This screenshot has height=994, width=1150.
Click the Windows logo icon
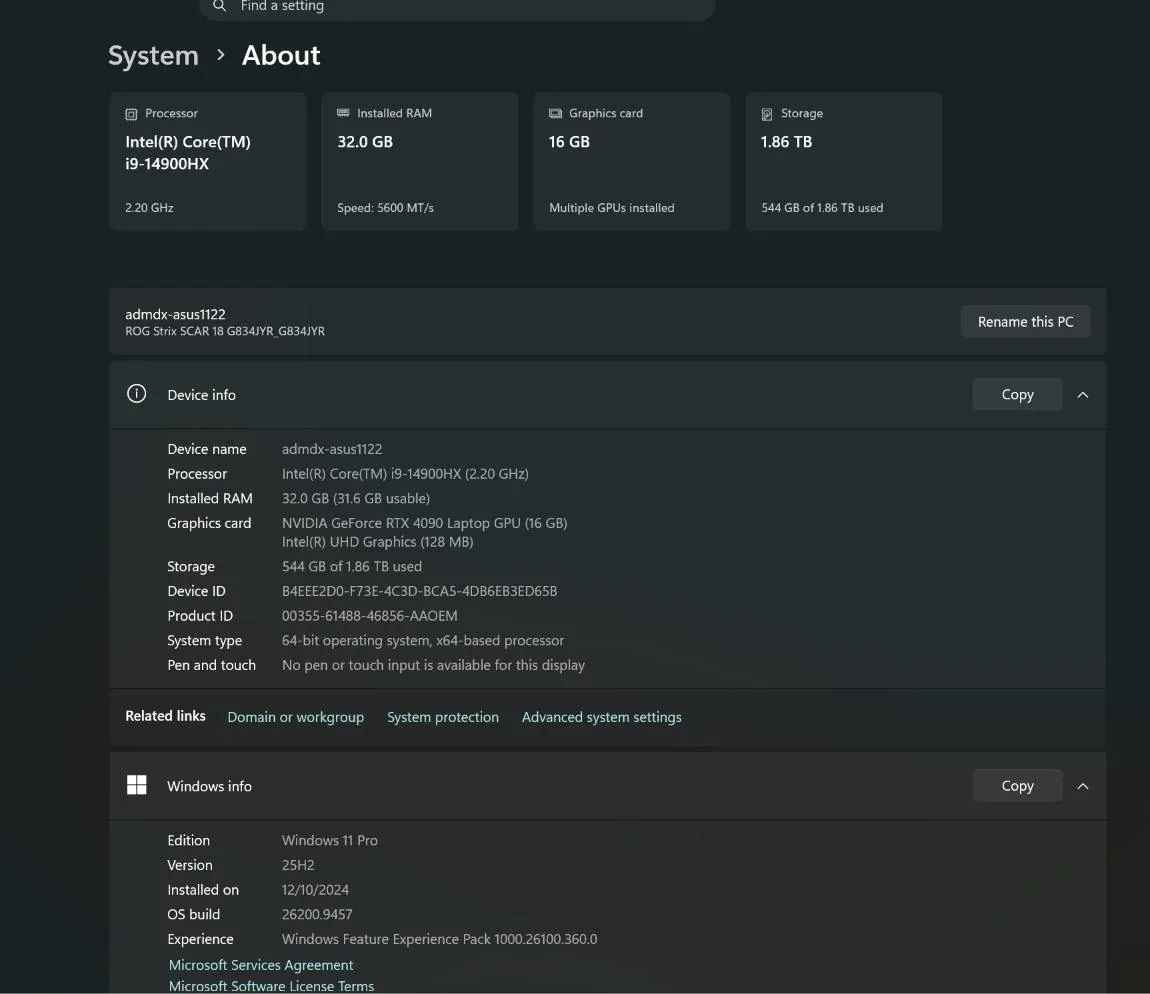click(x=136, y=785)
